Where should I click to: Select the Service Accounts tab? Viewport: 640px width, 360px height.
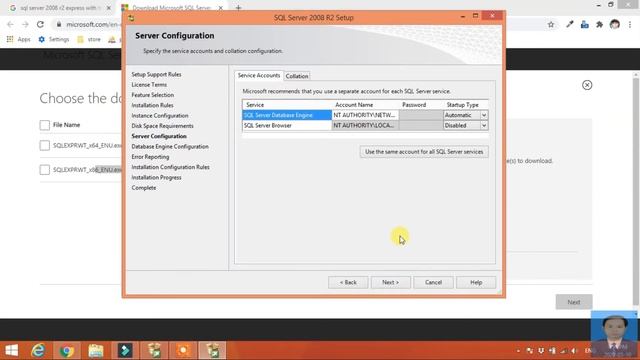click(x=259, y=76)
